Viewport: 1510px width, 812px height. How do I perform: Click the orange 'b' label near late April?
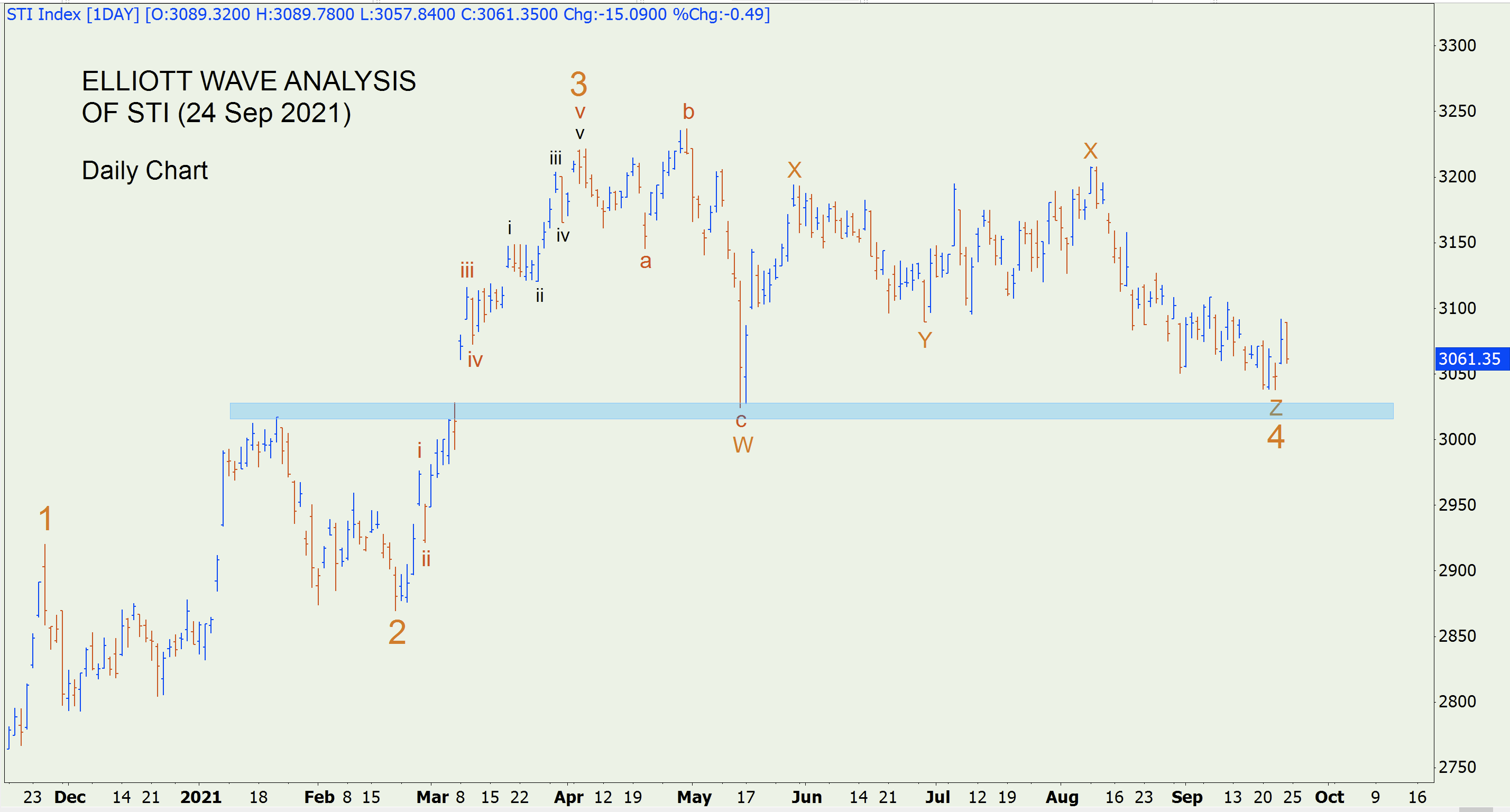coord(688,112)
